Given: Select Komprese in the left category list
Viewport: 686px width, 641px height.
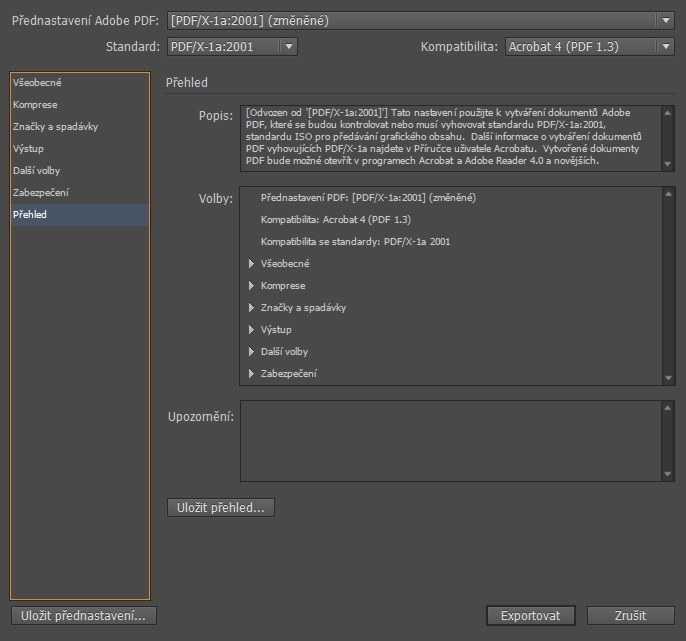Looking at the screenshot, I should click(x=80, y=105).
